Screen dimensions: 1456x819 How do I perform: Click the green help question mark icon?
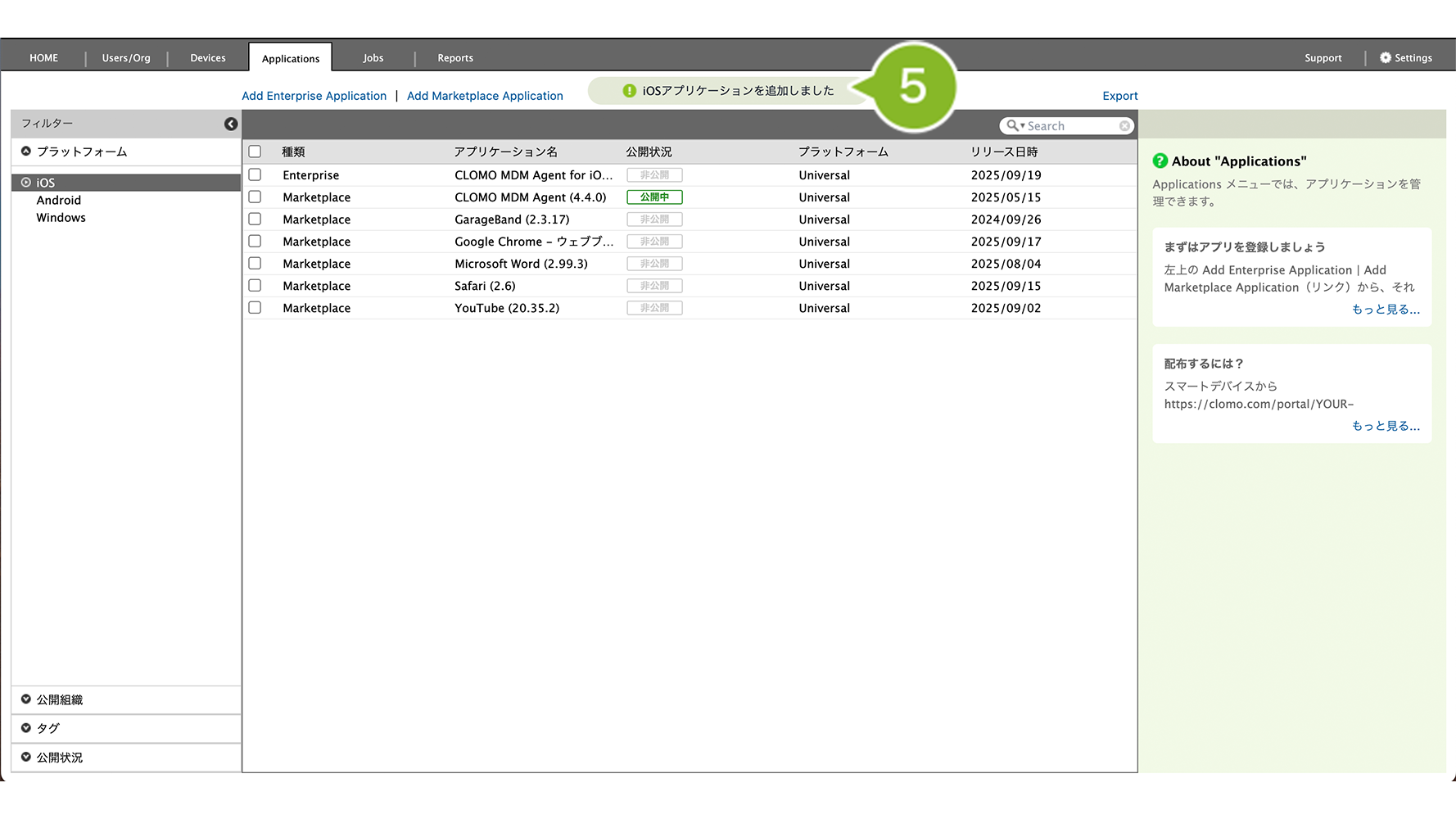[x=1160, y=161]
